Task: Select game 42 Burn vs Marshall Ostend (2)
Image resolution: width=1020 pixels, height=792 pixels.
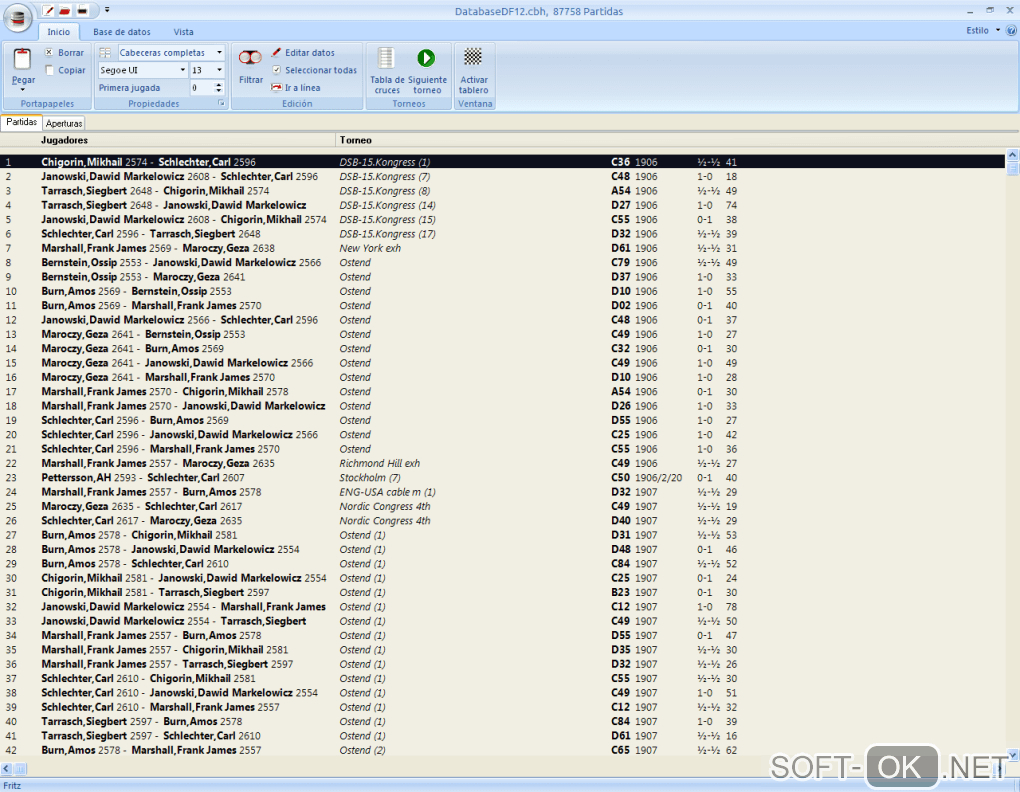Action: coord(502,750)
